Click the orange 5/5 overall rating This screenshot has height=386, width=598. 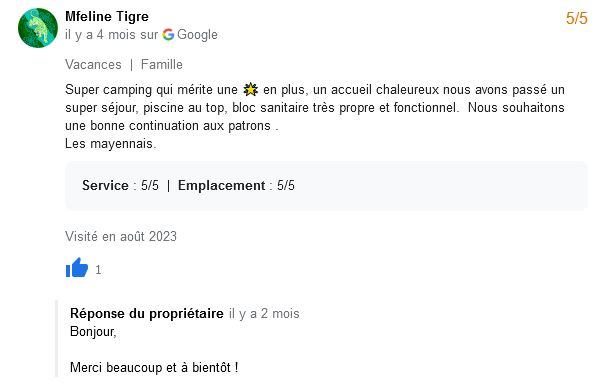click(577, 18)
